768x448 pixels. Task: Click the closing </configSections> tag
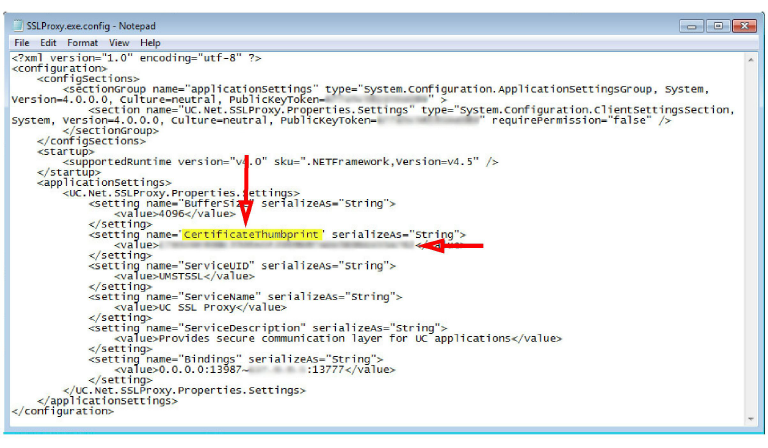(91, 141)
